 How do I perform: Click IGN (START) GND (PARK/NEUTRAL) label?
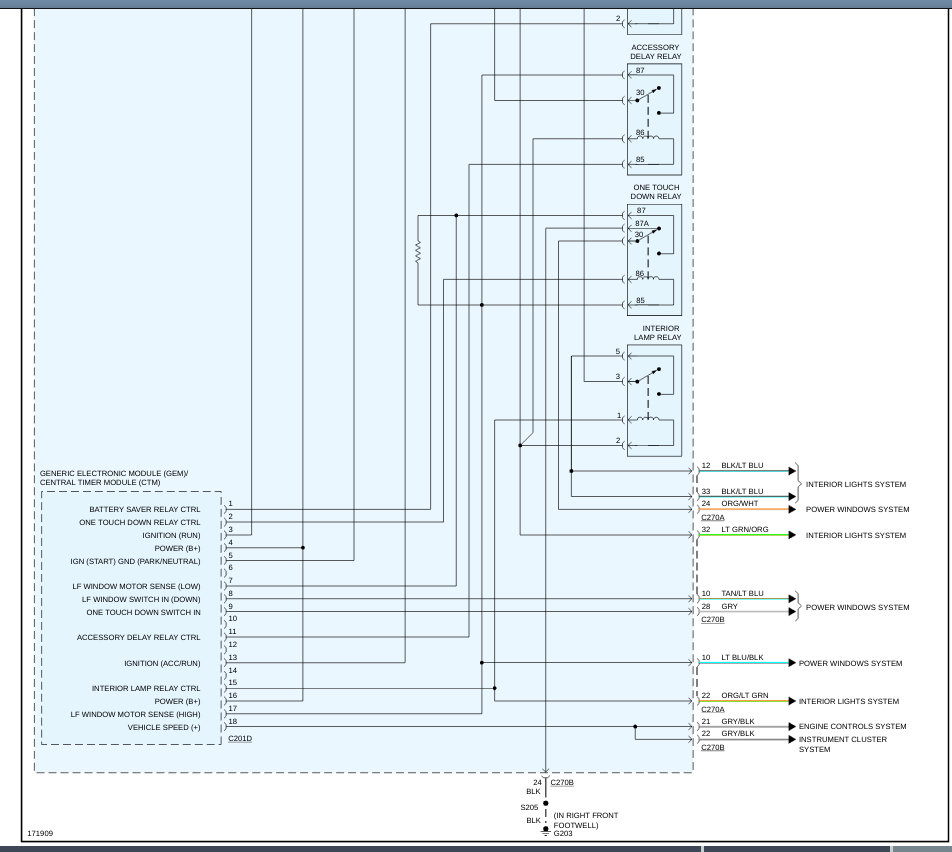click(x=135, y=561)
